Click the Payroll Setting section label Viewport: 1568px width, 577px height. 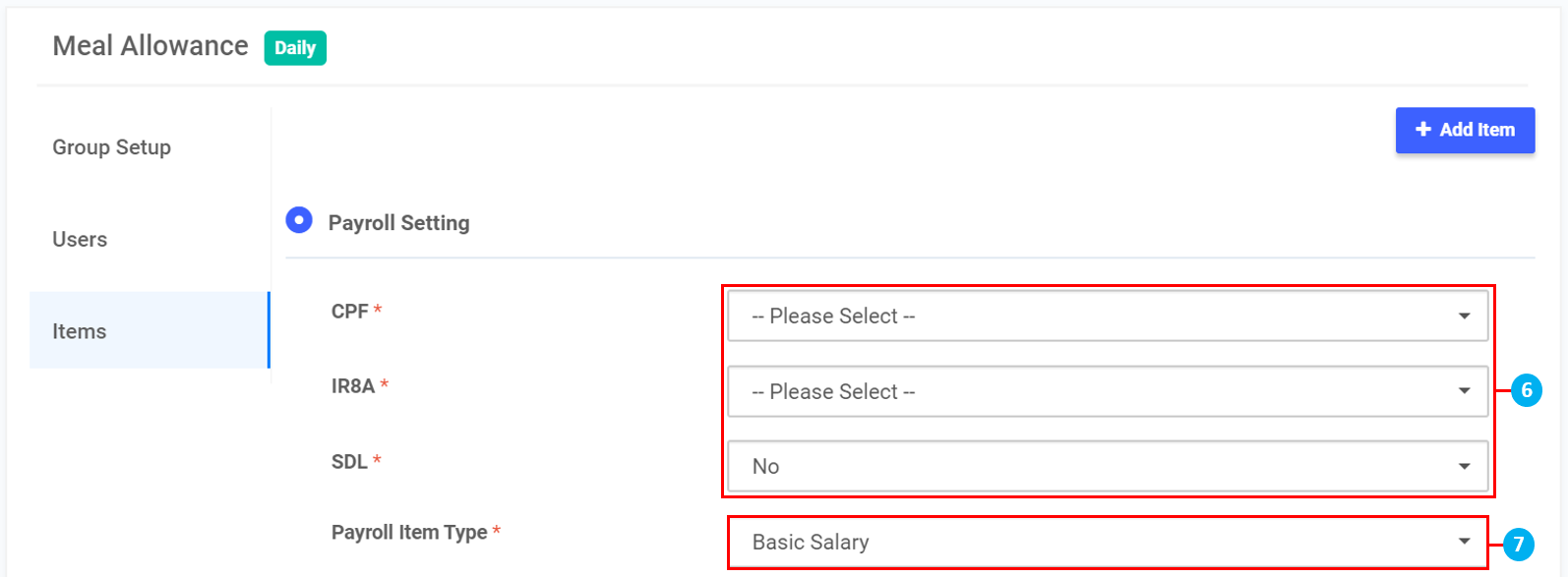point(398,223)
